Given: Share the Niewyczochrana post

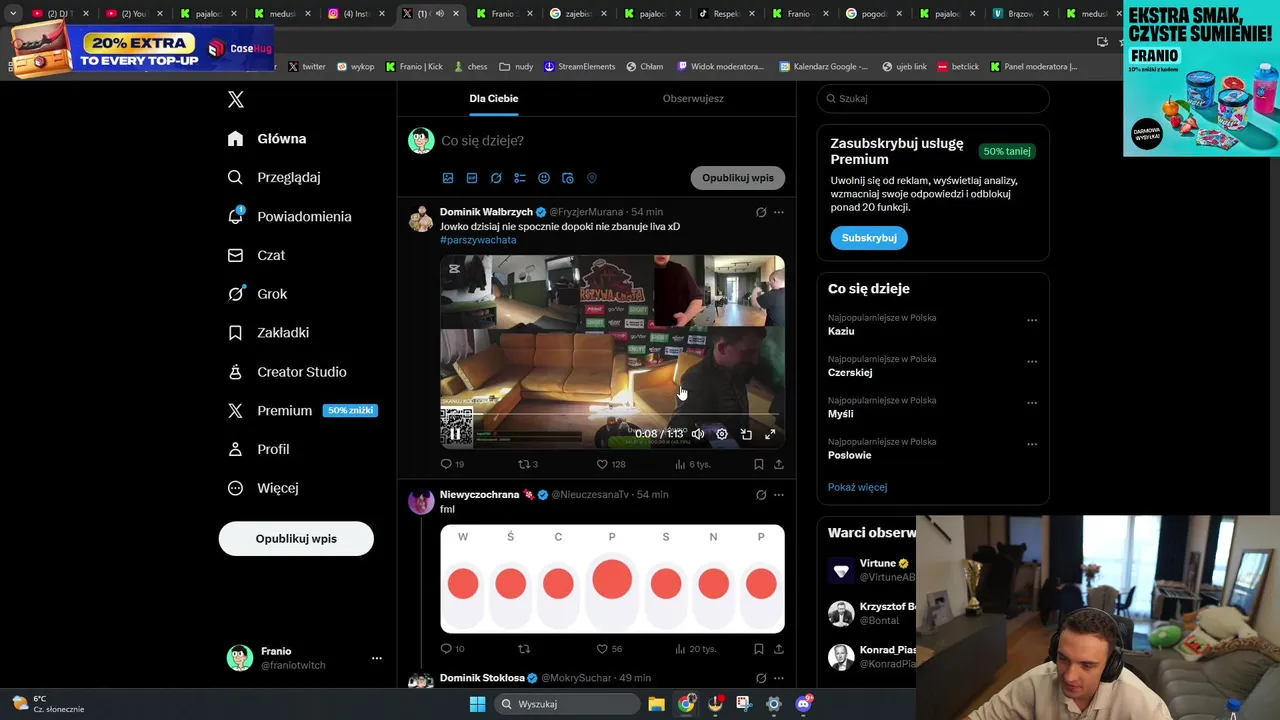Looking at the screenshot, I should pyautogui.click(x=779, y=649).
